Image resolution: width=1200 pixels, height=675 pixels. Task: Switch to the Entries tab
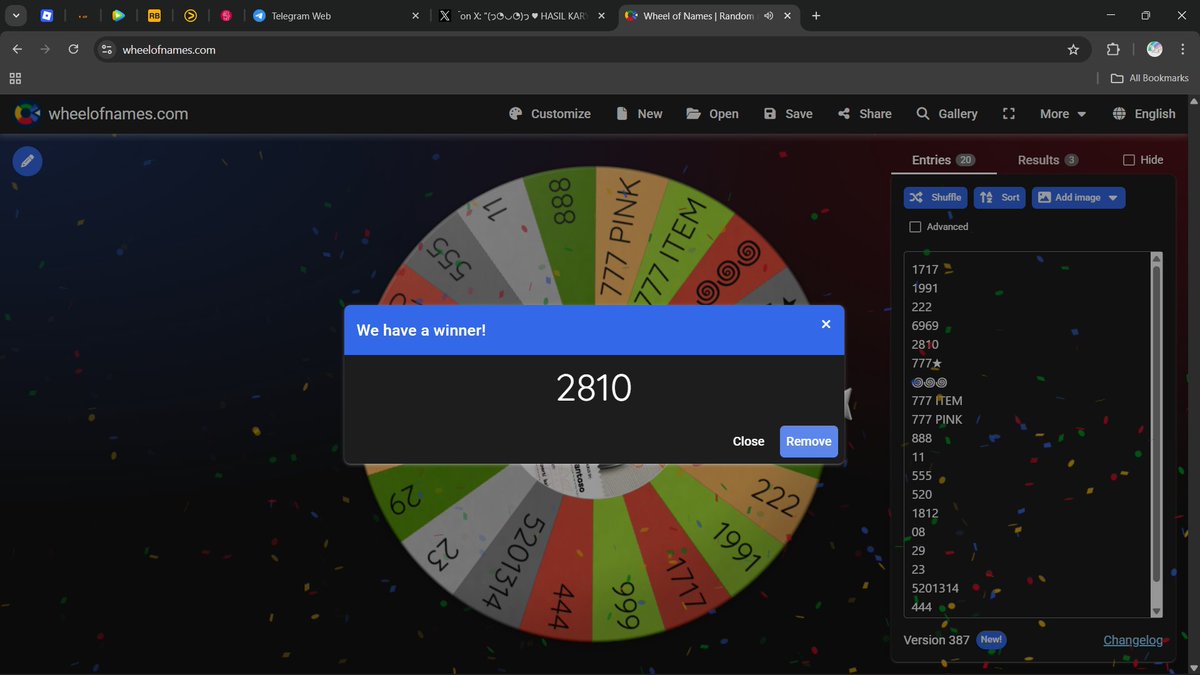point(943,160)
